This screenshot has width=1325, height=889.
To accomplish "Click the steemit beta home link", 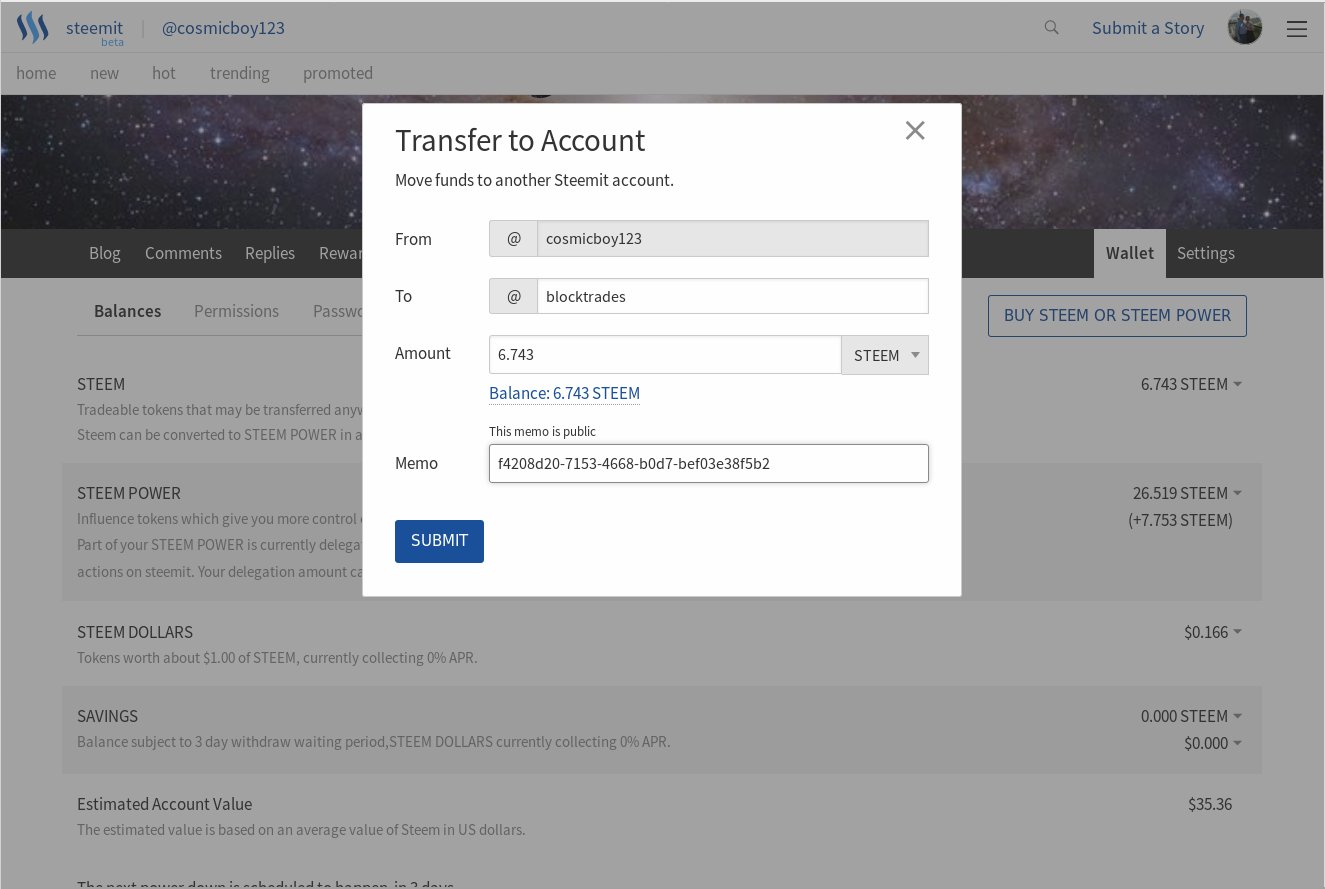I will pyautogui.click(x=95, y=30).
